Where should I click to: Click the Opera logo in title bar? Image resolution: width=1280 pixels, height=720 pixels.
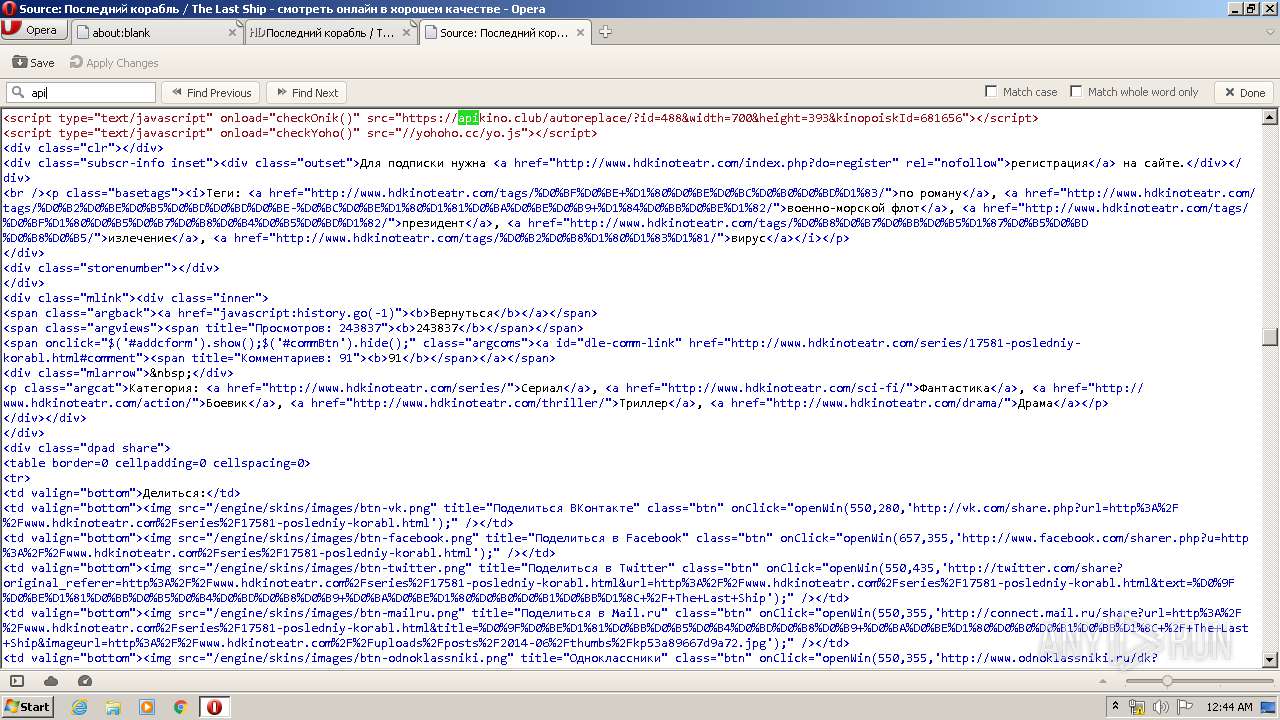coord(9,9)
